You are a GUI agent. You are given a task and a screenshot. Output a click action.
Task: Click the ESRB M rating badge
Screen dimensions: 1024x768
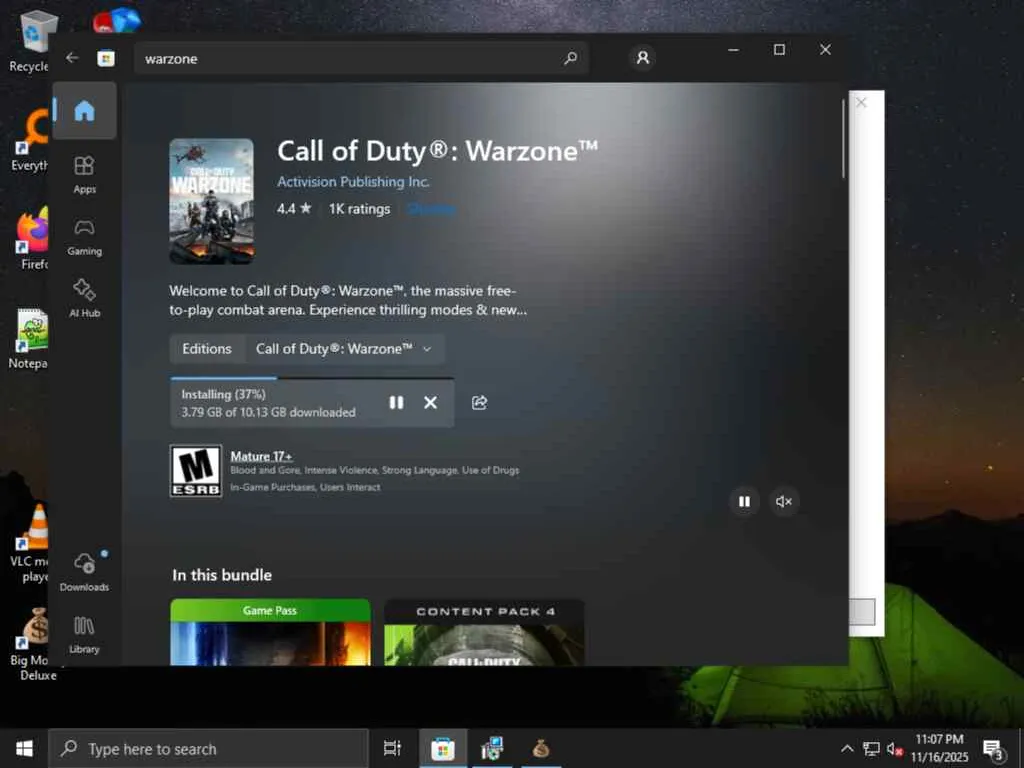[196, 471]
